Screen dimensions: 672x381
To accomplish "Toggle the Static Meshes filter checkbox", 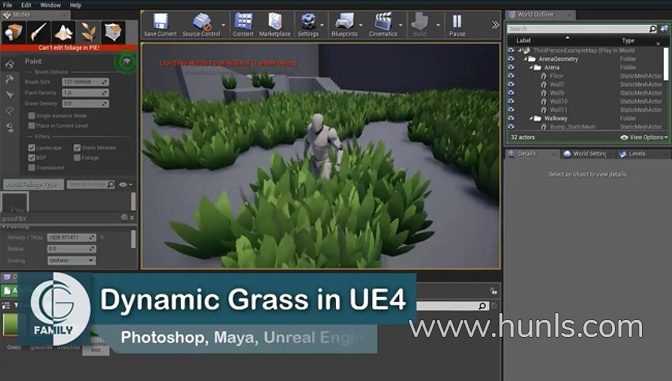I will click(x=77, y=147).
